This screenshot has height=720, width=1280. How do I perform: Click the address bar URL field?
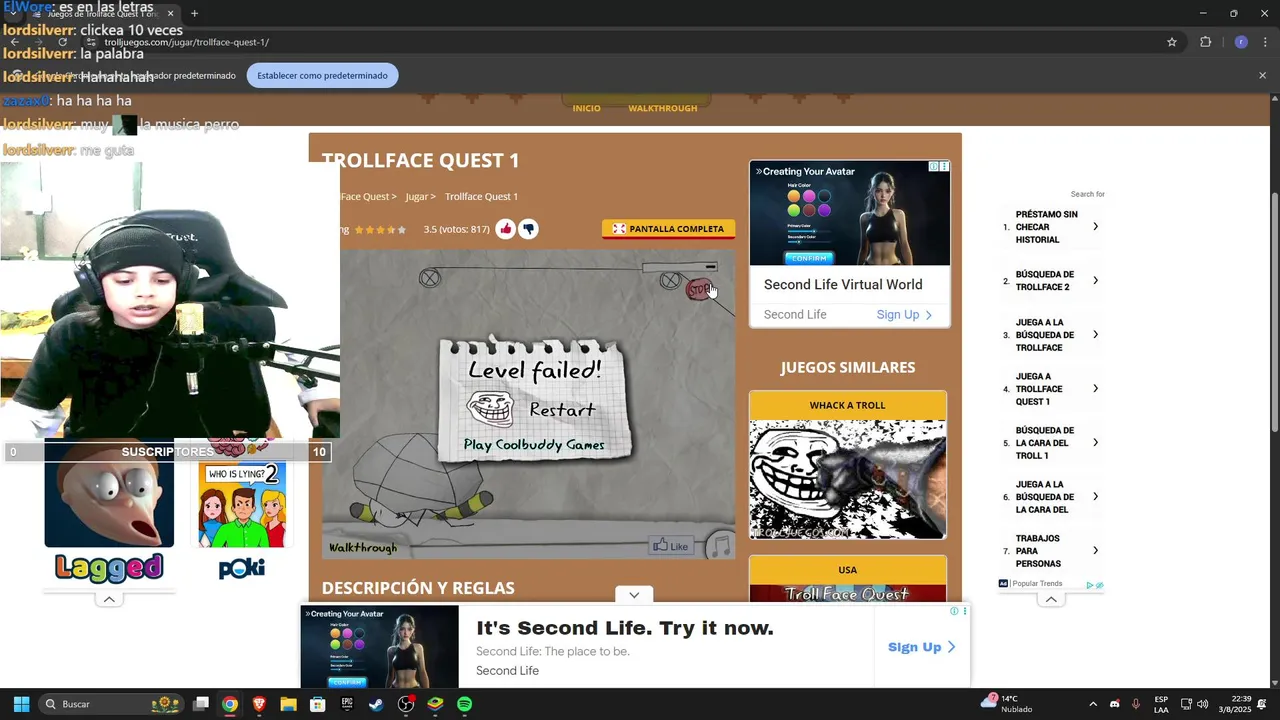coord(620,42)
